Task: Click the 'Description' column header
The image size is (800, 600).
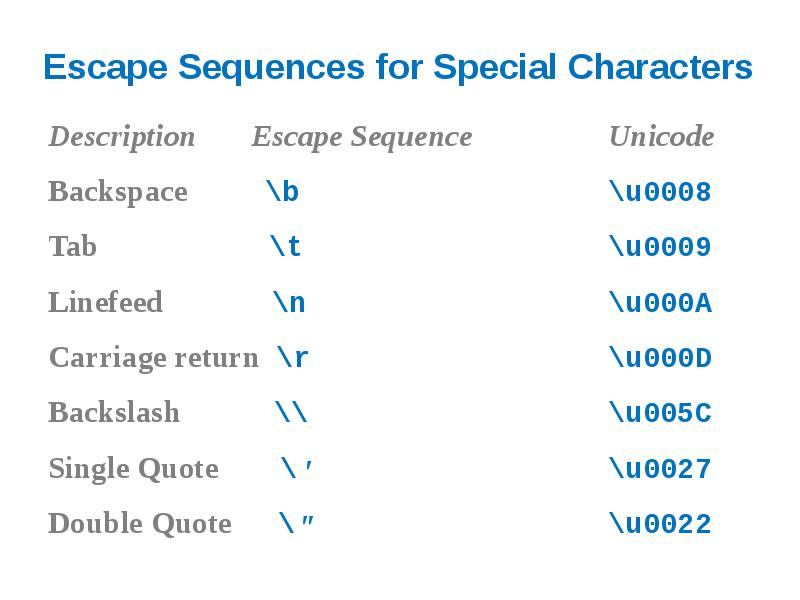Action: point(122,136)
